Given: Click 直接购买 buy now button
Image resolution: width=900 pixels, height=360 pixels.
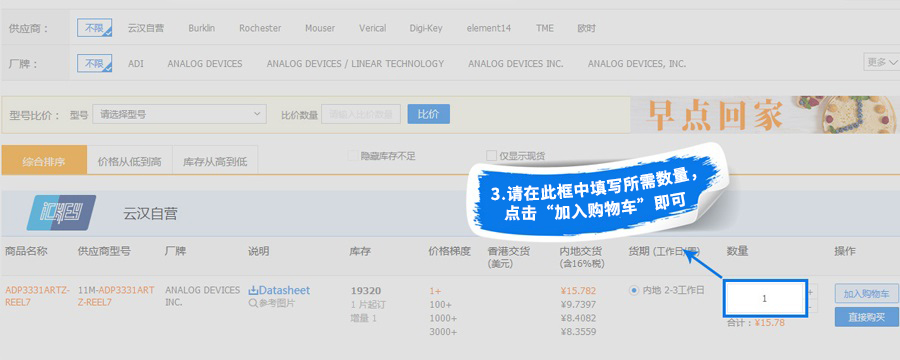Looking at the screenshot, I should 867,317.
